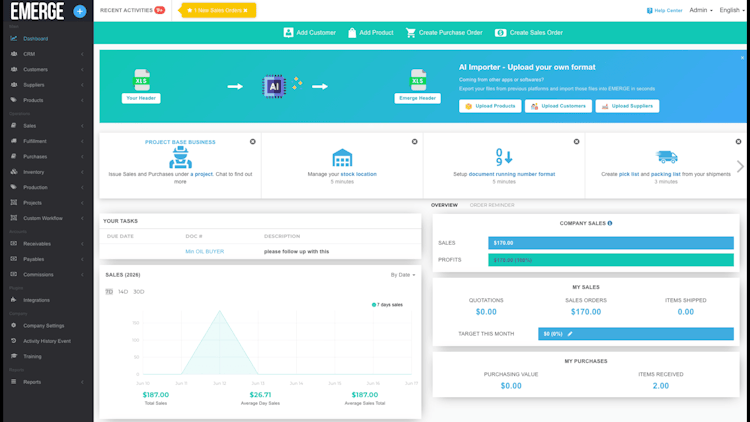
Task: Expand the Customers menu chevron
Action: pos(82,69)
